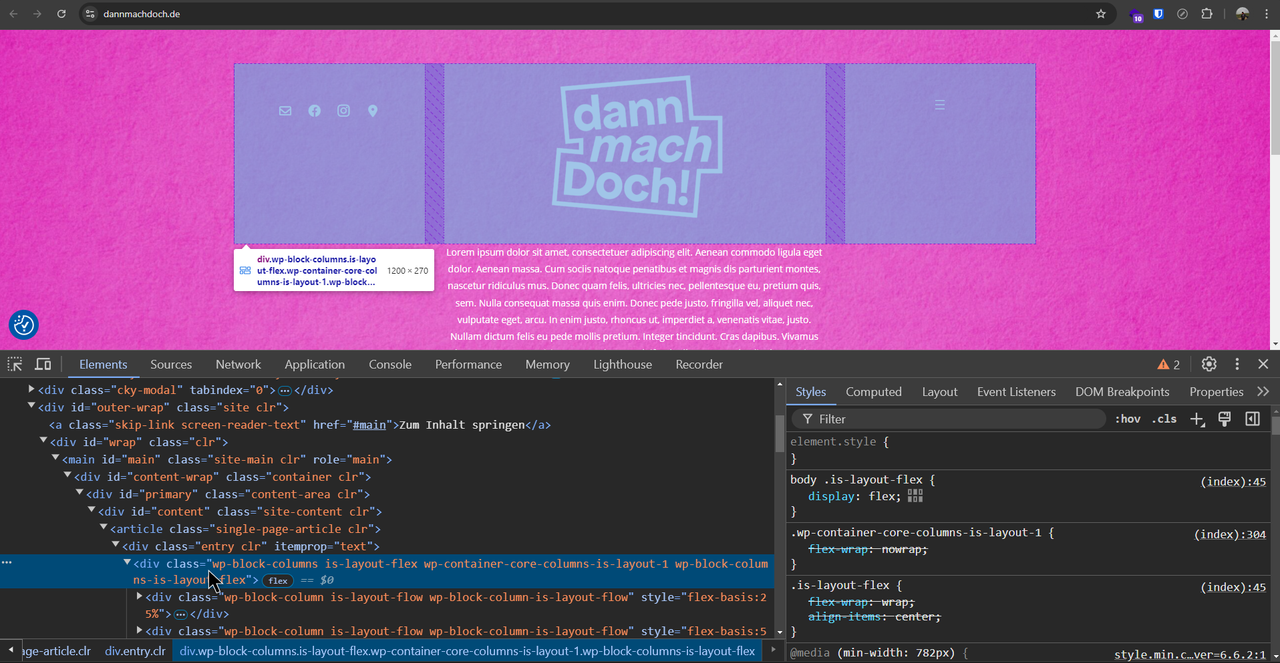Open the style.min.c…ver=6.6.2:1 source link

point(1190,654)
